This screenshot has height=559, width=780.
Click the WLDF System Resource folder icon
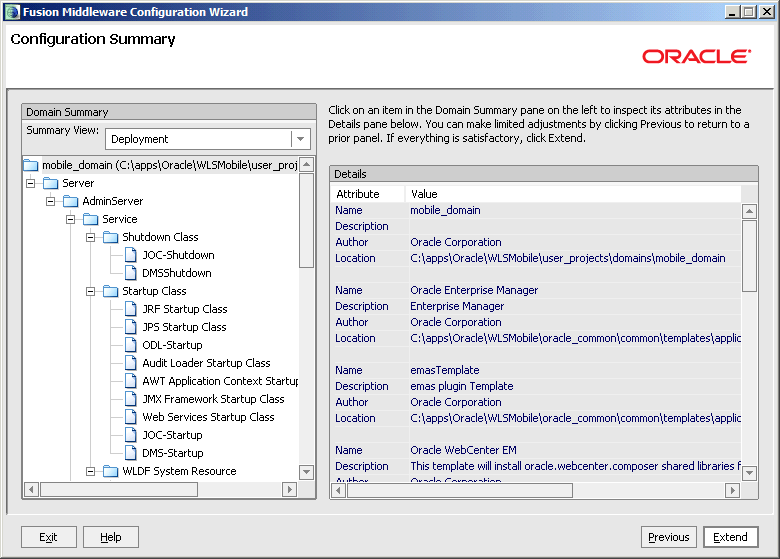[x=110, y=471]
